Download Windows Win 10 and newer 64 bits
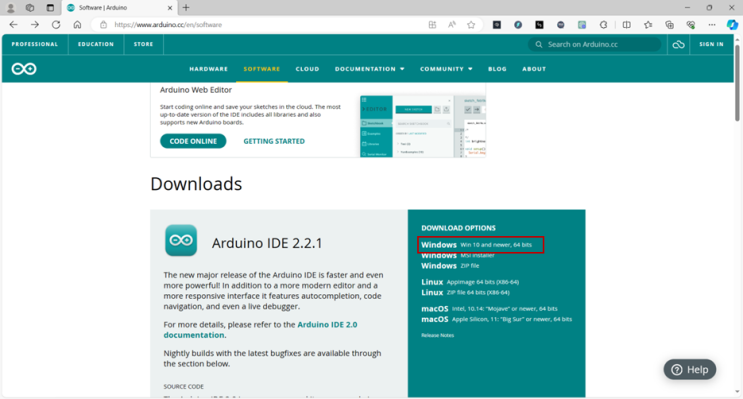743x399 pixels. point(476,245)
